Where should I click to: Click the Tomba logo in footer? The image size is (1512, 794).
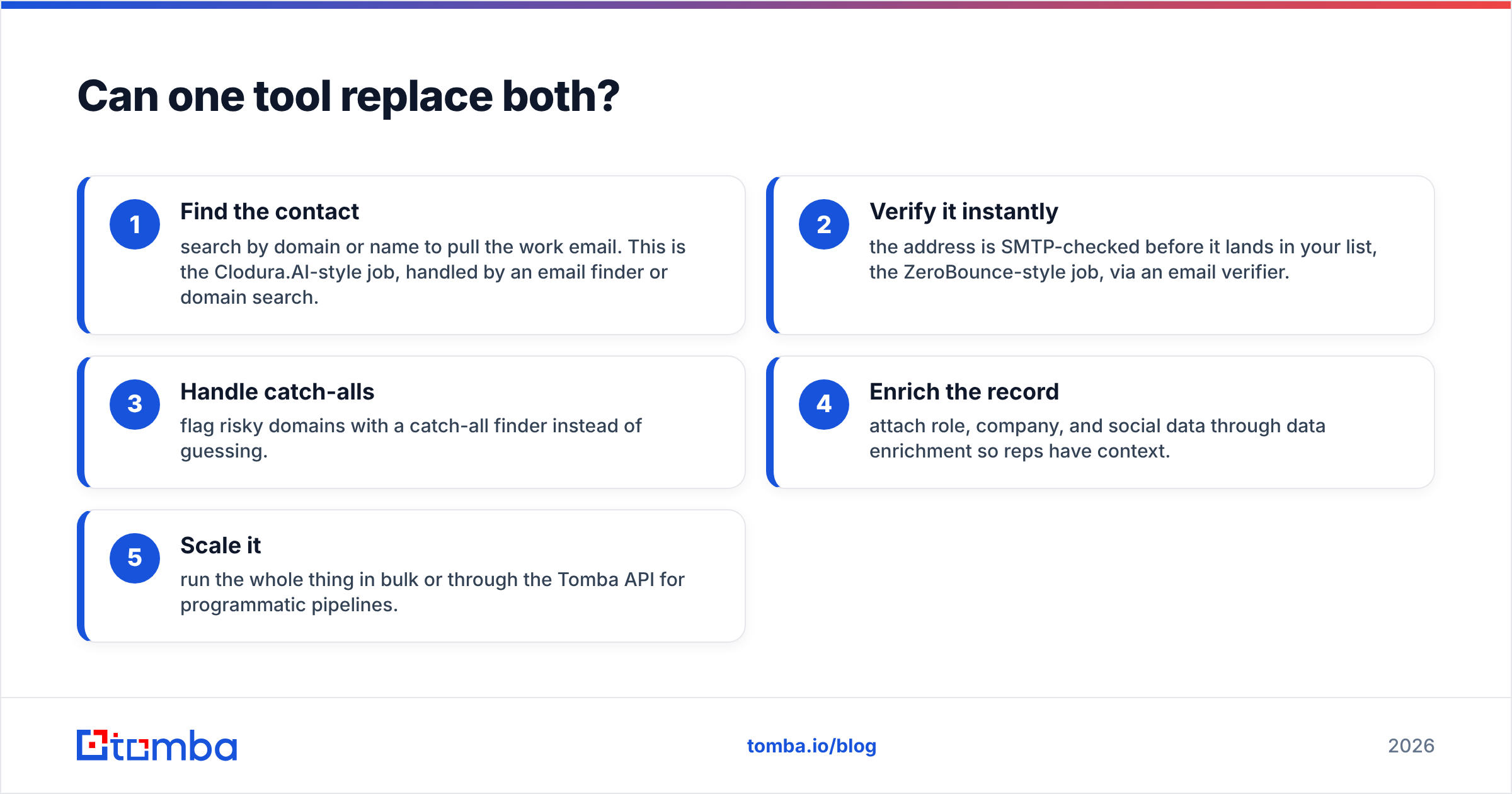click(x=157, y=745)
